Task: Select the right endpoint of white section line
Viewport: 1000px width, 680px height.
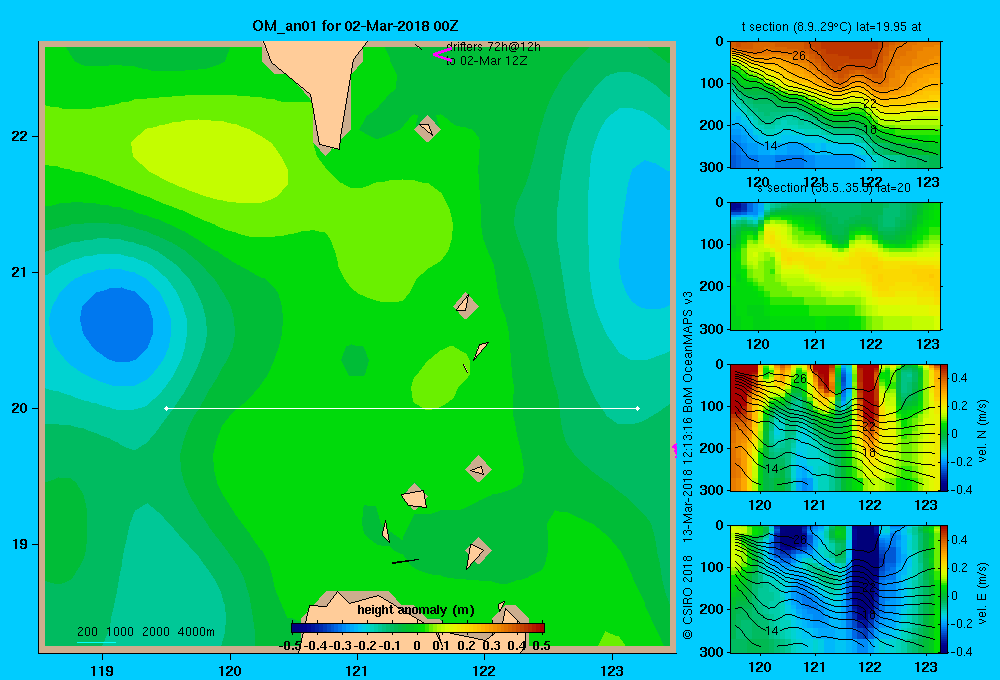Action: [x=638, y=408]
